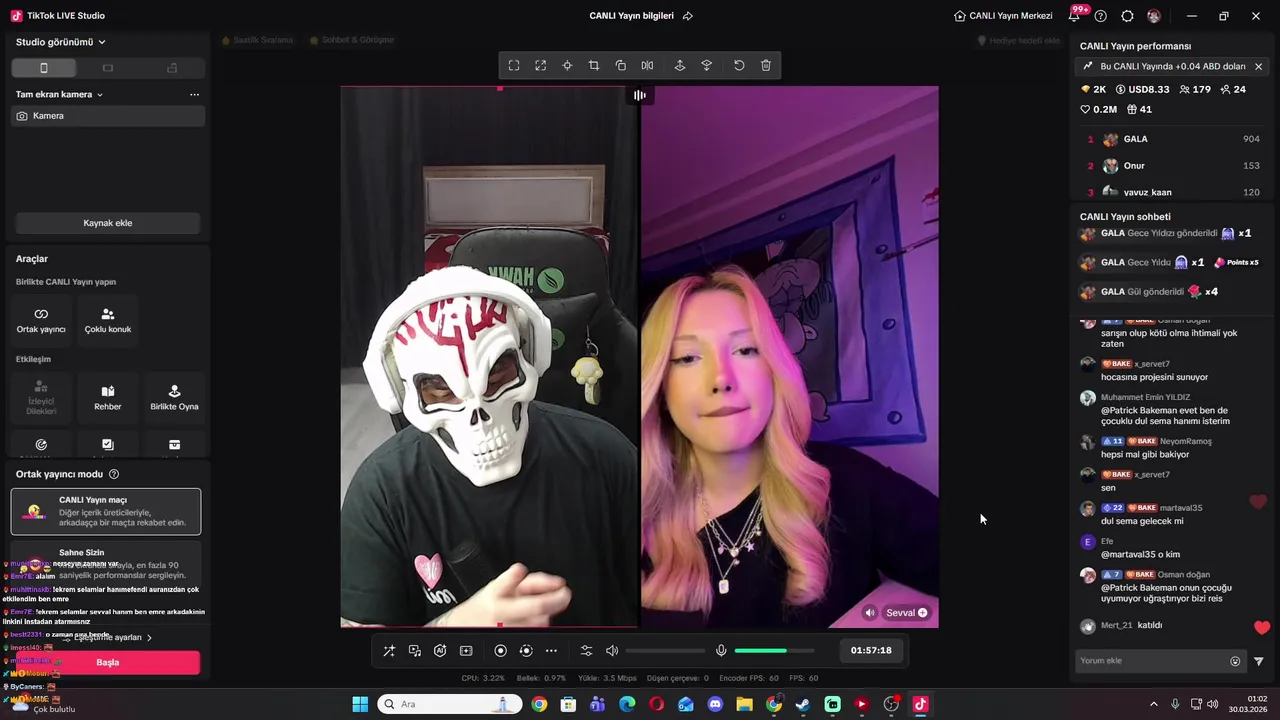Select the portrait layout mode button

click(43, 68)
